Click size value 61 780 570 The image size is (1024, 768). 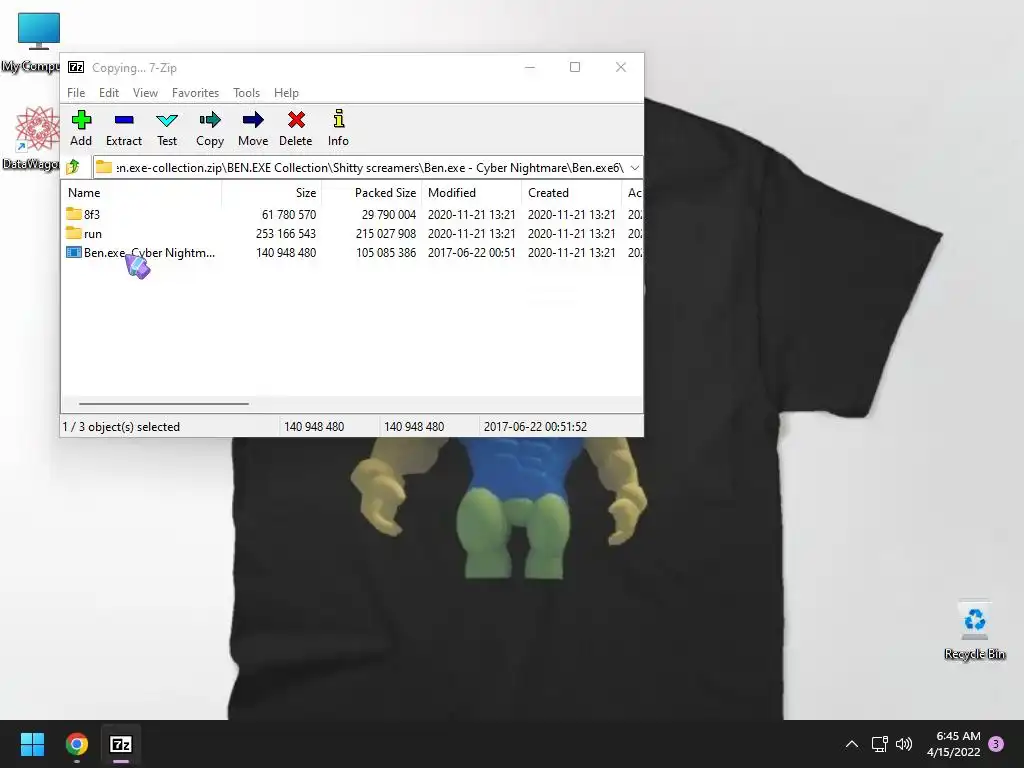[x=289, y=214]
